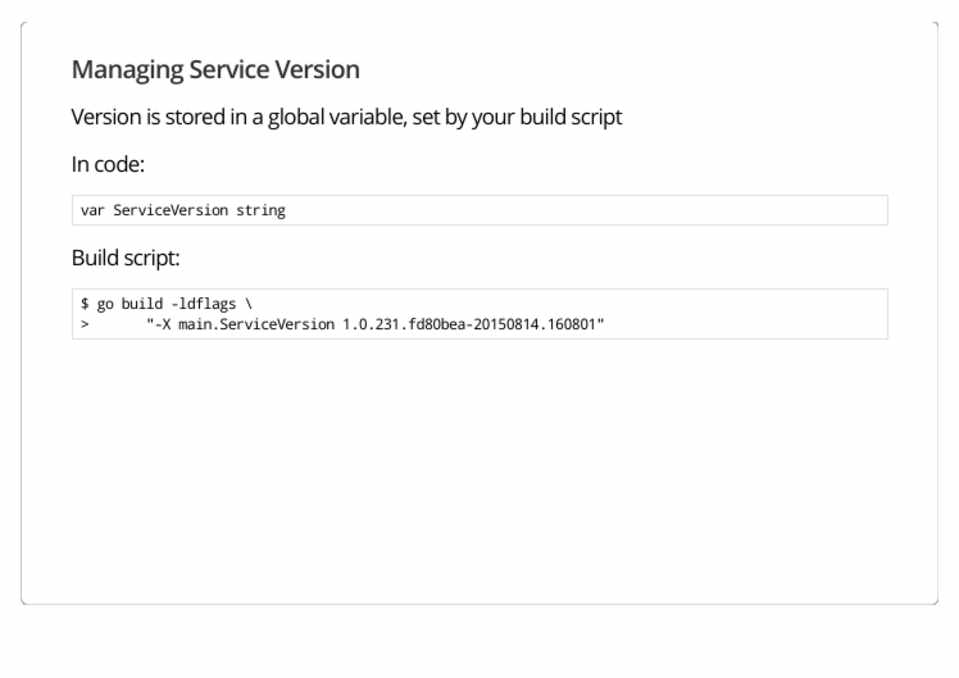Click the "-X" linker flag
Viewport: 959px width, 678px height.
coord(160,325)
